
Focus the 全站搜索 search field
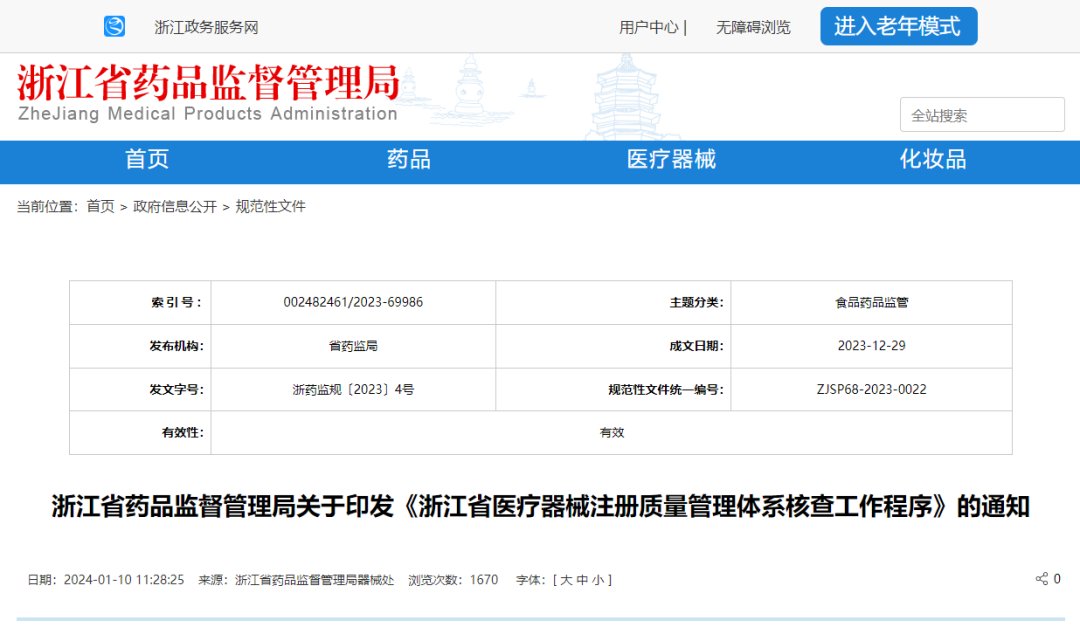tap(982, 115)
